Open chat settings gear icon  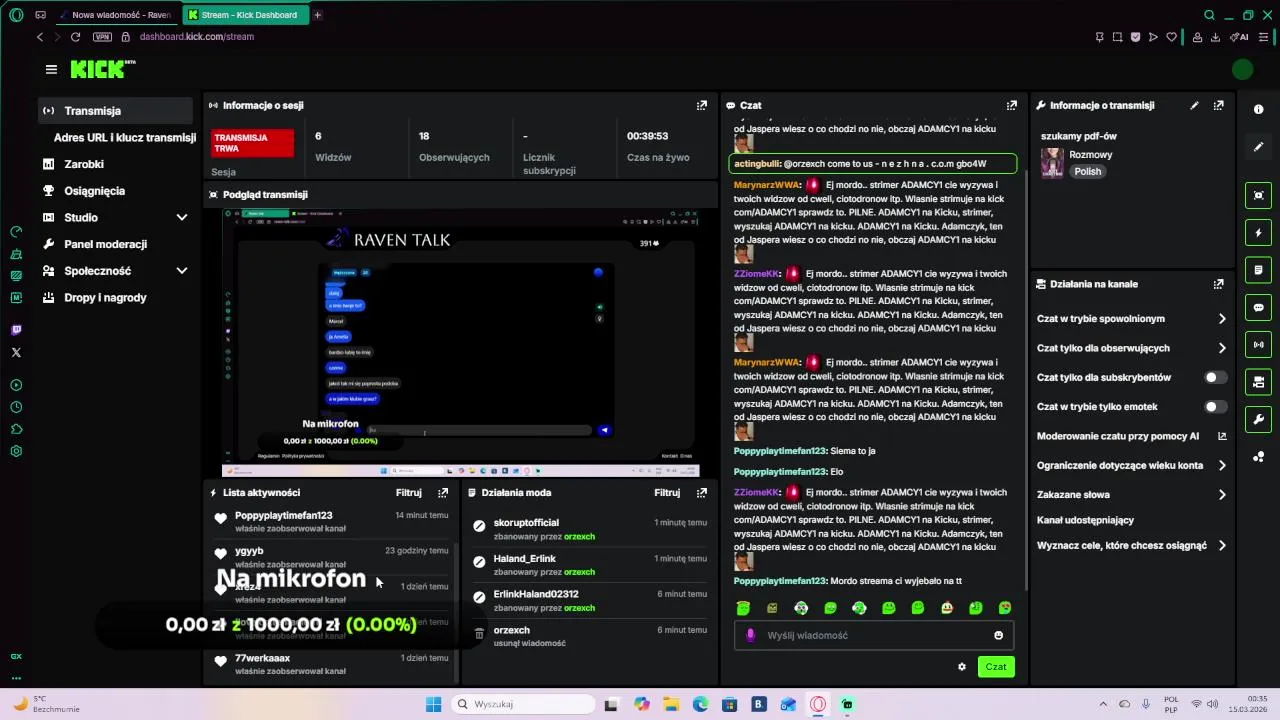962,667
